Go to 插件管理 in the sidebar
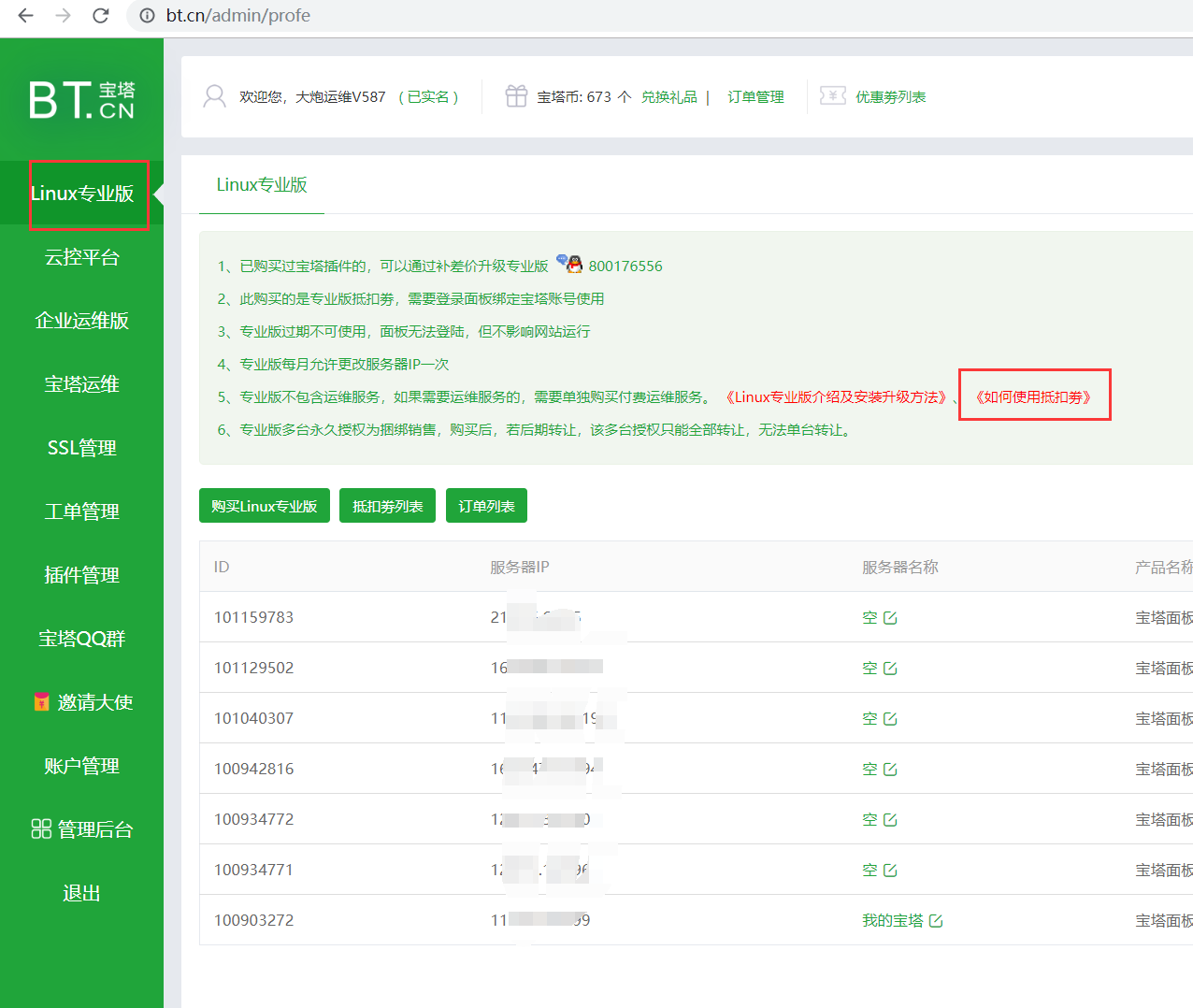The height and width of the screenshot is (1008, 1193). 82,575
